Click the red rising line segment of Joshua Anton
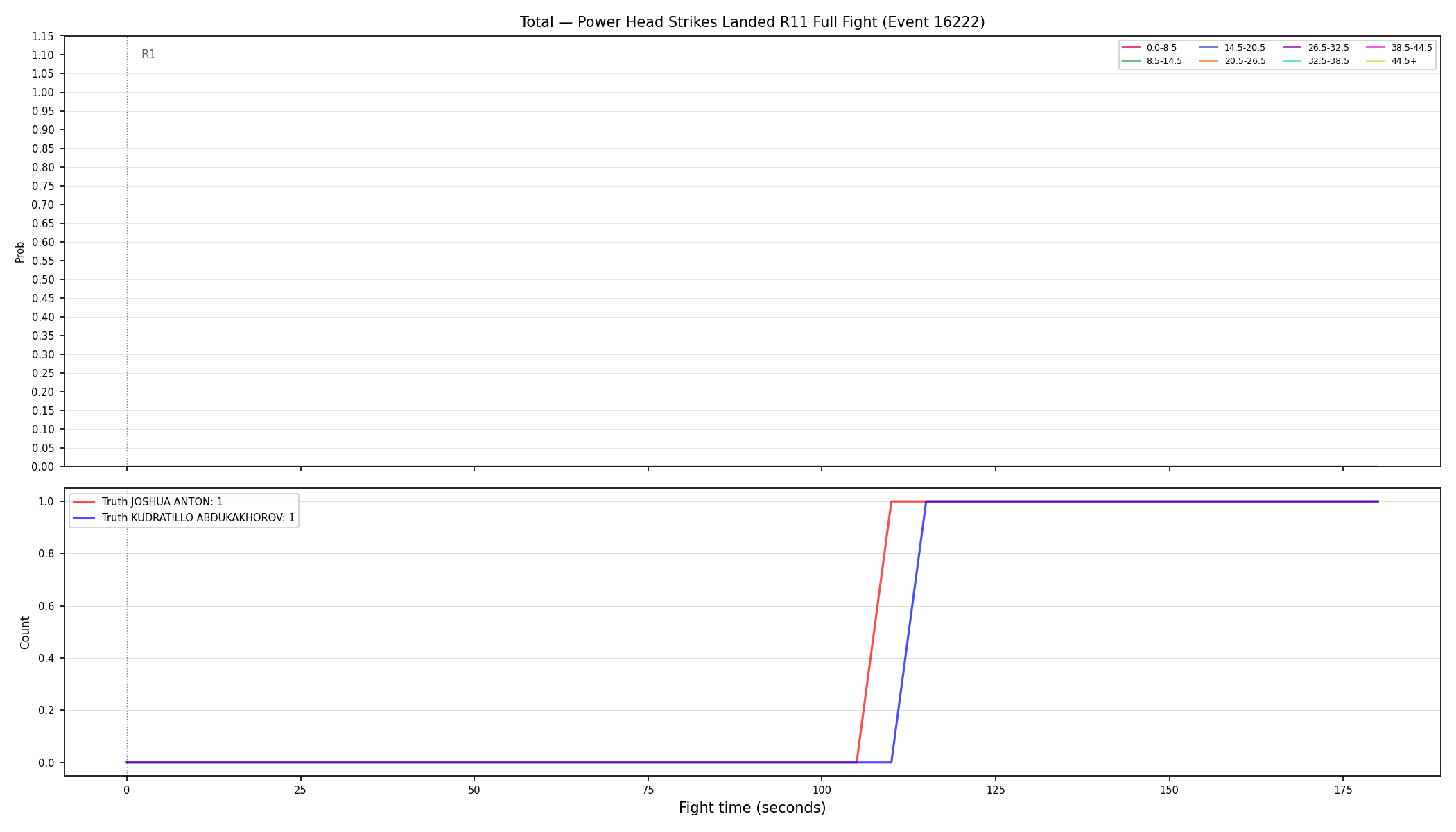This screenshot has height=832, width=1456. [x=874, y=632]
